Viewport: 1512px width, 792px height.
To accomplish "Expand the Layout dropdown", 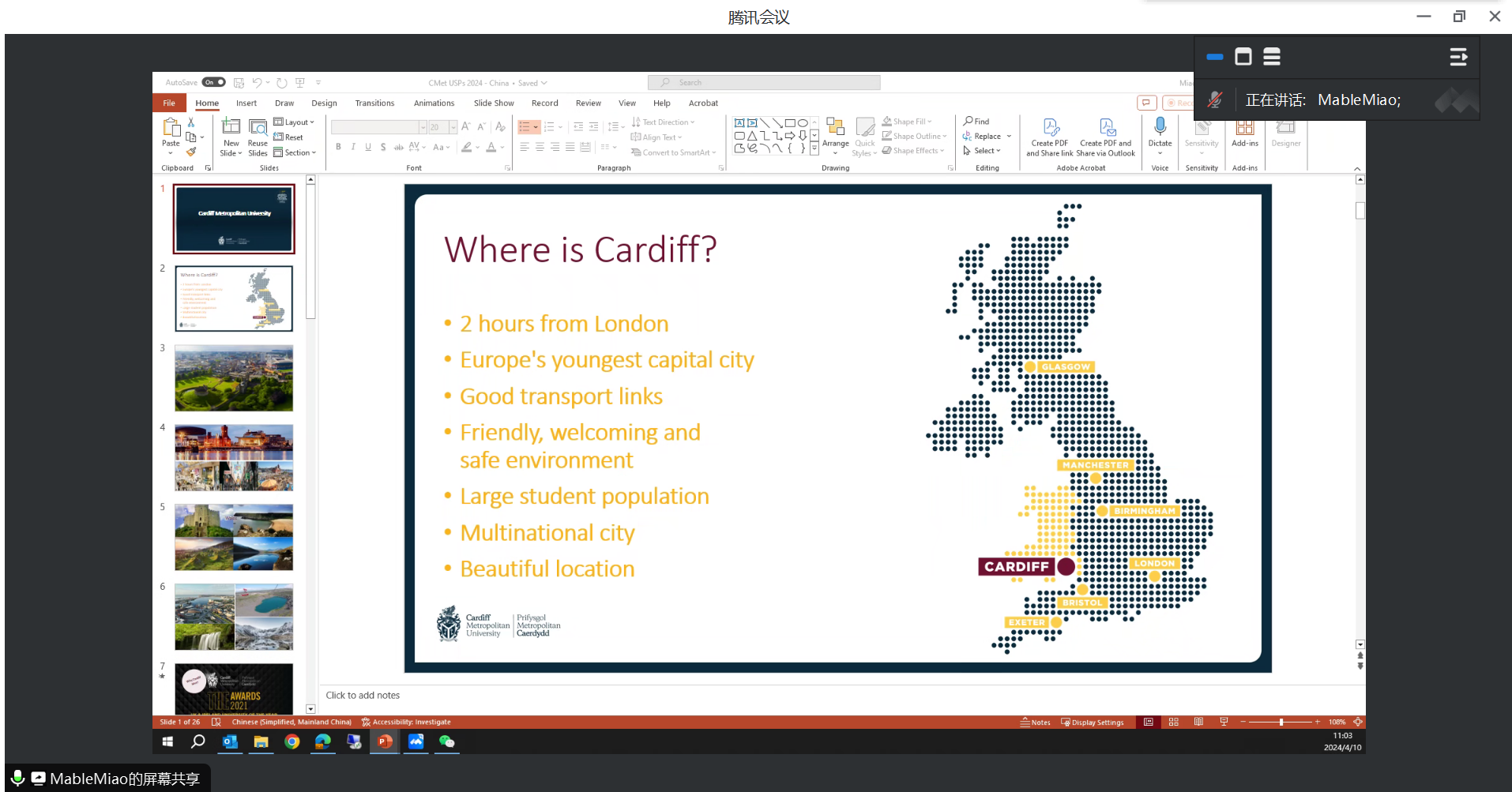I will coord(294,122).
